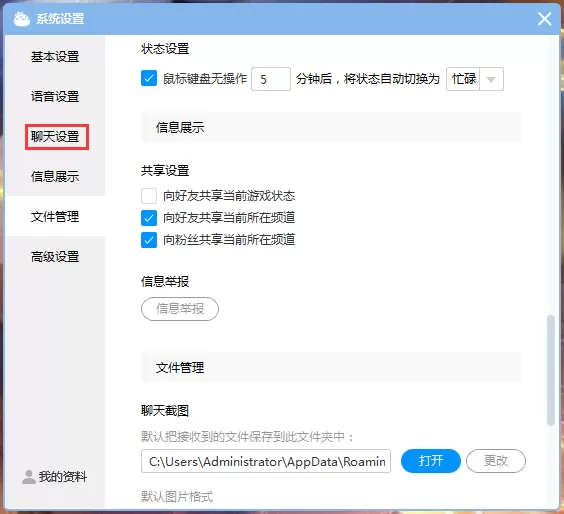Click the 信息举报 button
The height and width of the screenshot is (514, 564).
point(180,309)
